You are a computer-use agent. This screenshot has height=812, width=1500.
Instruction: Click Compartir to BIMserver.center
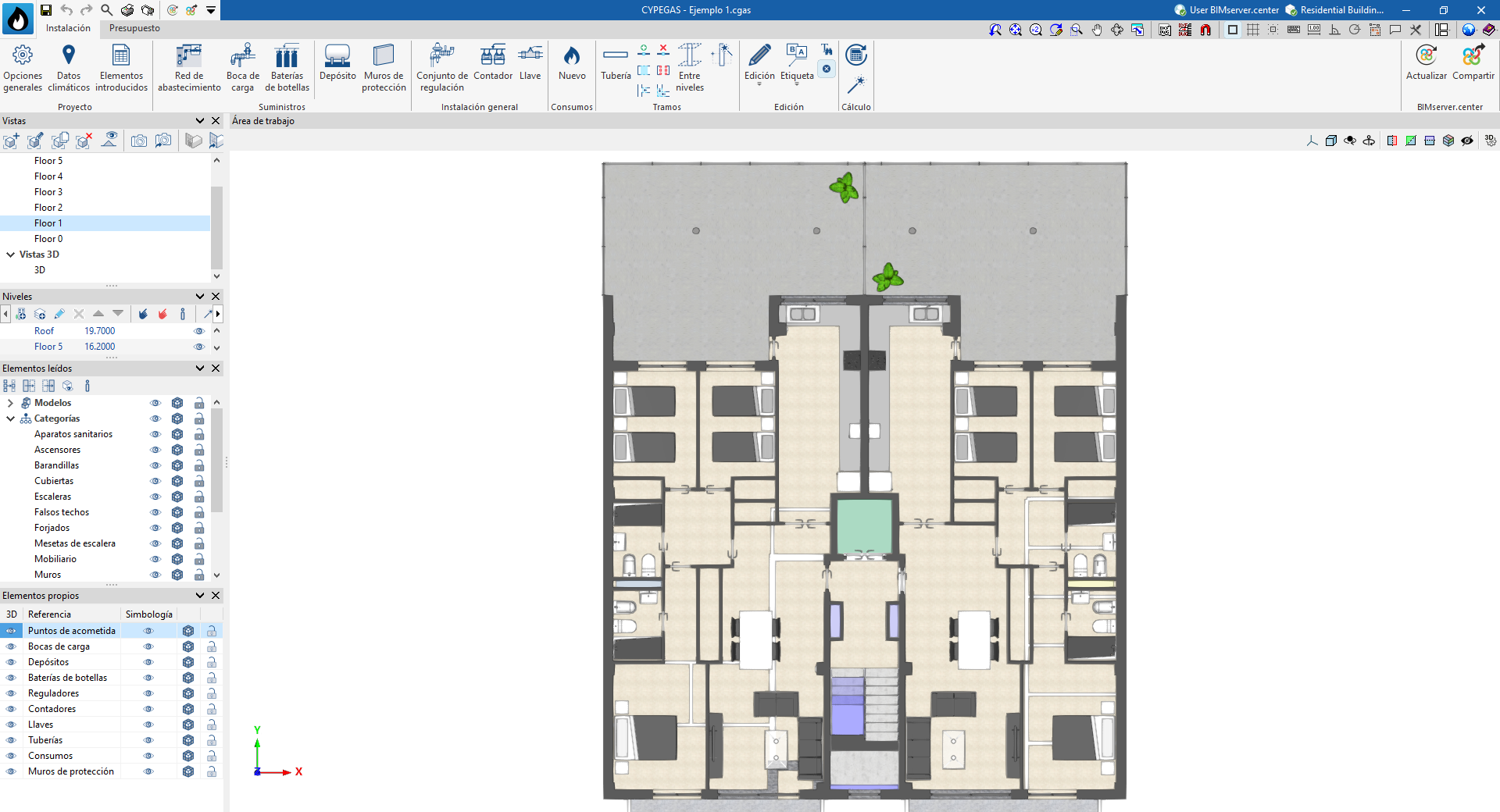pos(1473,62)
